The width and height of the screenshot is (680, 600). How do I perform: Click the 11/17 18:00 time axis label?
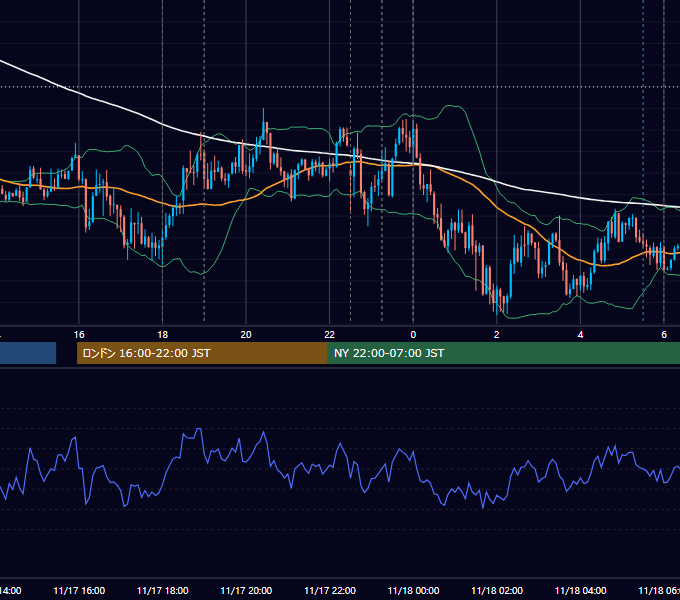tap(163, 590)
